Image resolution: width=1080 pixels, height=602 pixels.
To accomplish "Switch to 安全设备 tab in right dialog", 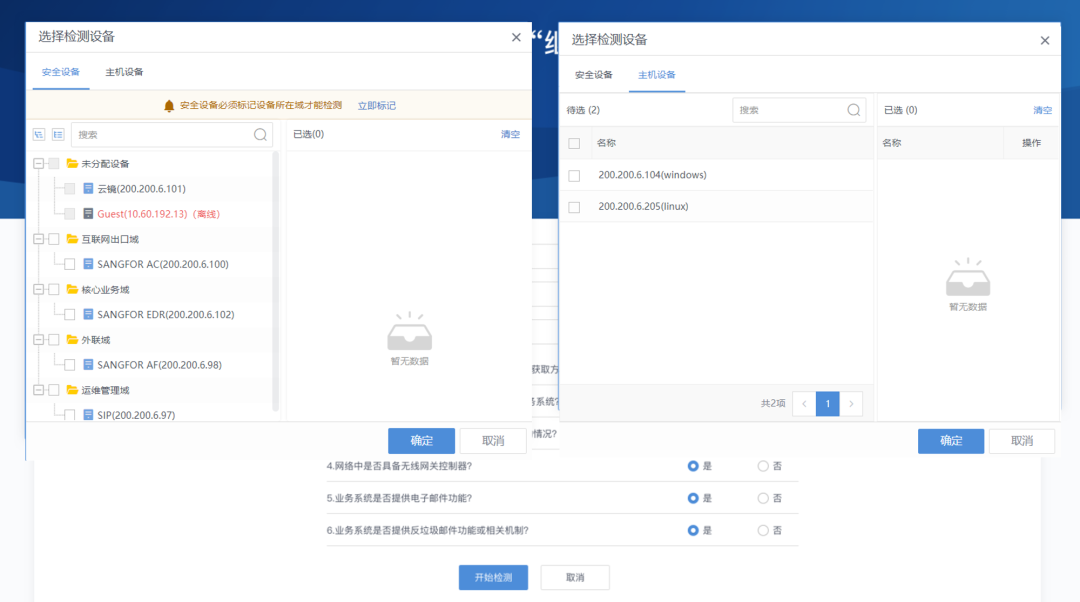I will click(x=594, y=74).
